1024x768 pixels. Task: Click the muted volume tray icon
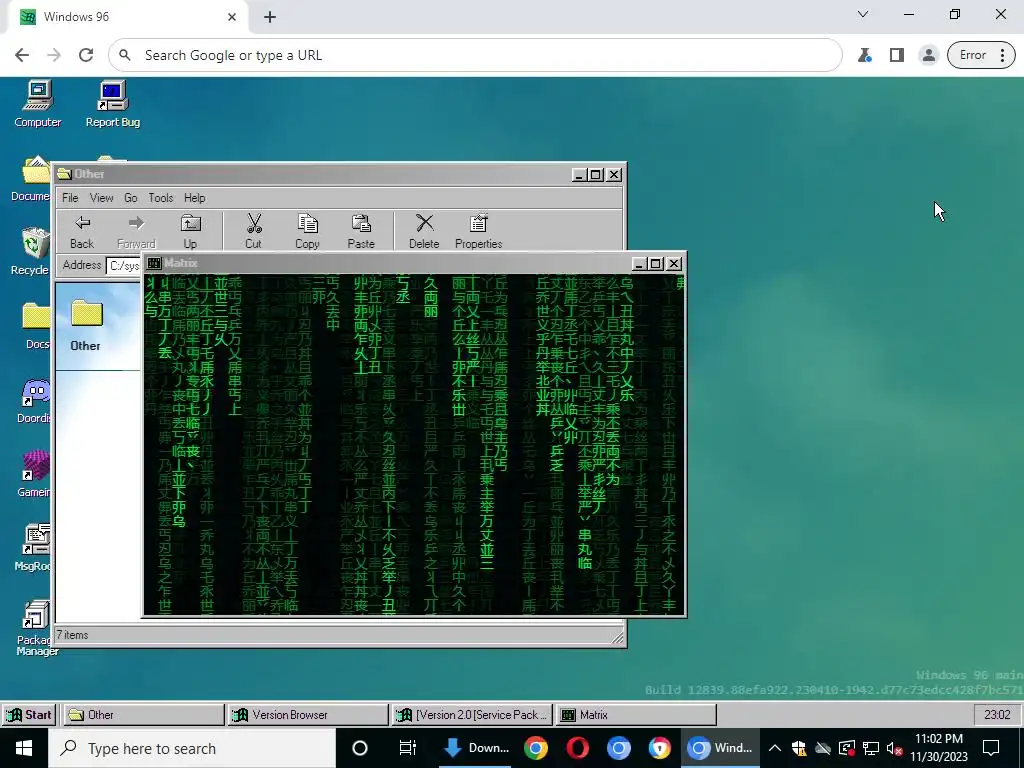pyautogui.click(x=895, y=748)
